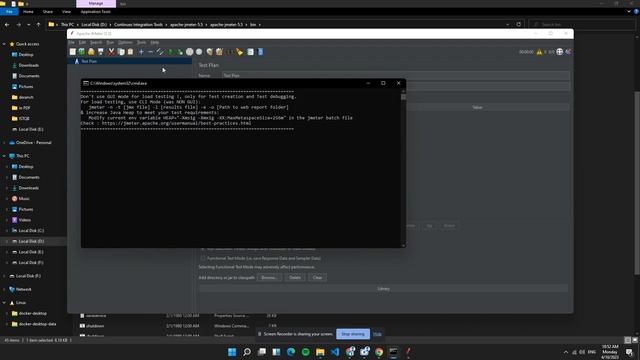The height and width of the screenshot is (360, 640).
Task: Click the Clear broom icon in JMeter toolbar
Action: coord(209,52)
